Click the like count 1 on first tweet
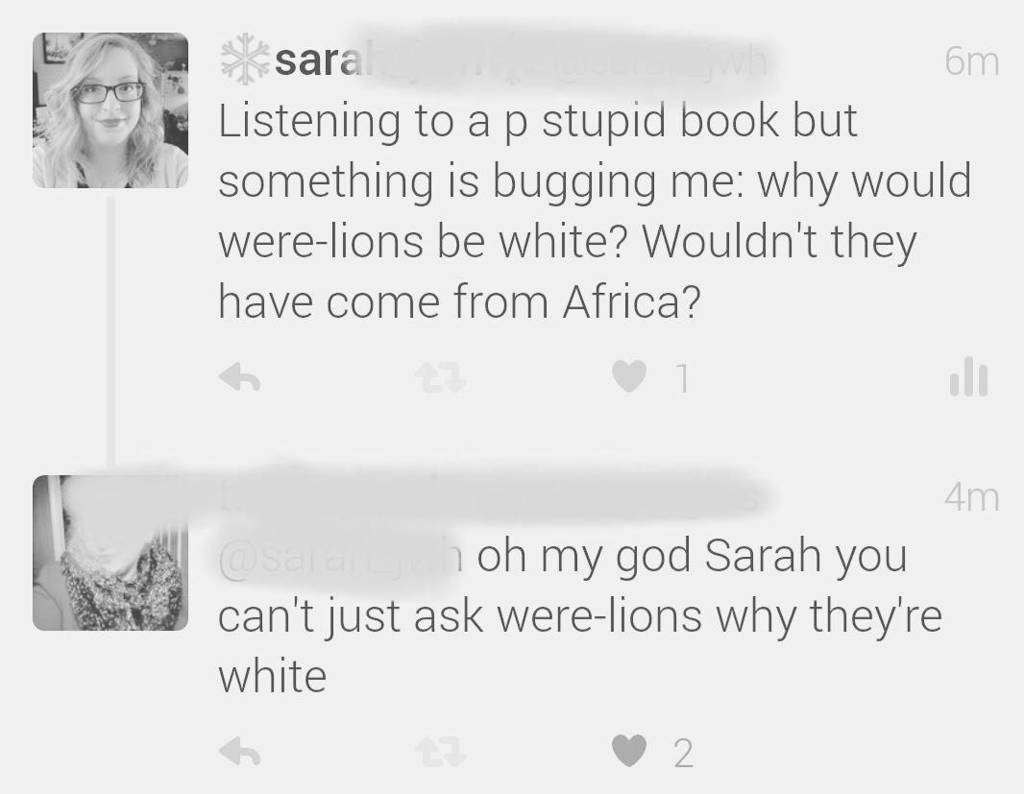This screenshot has width=1024, height=794. [682, 378]
